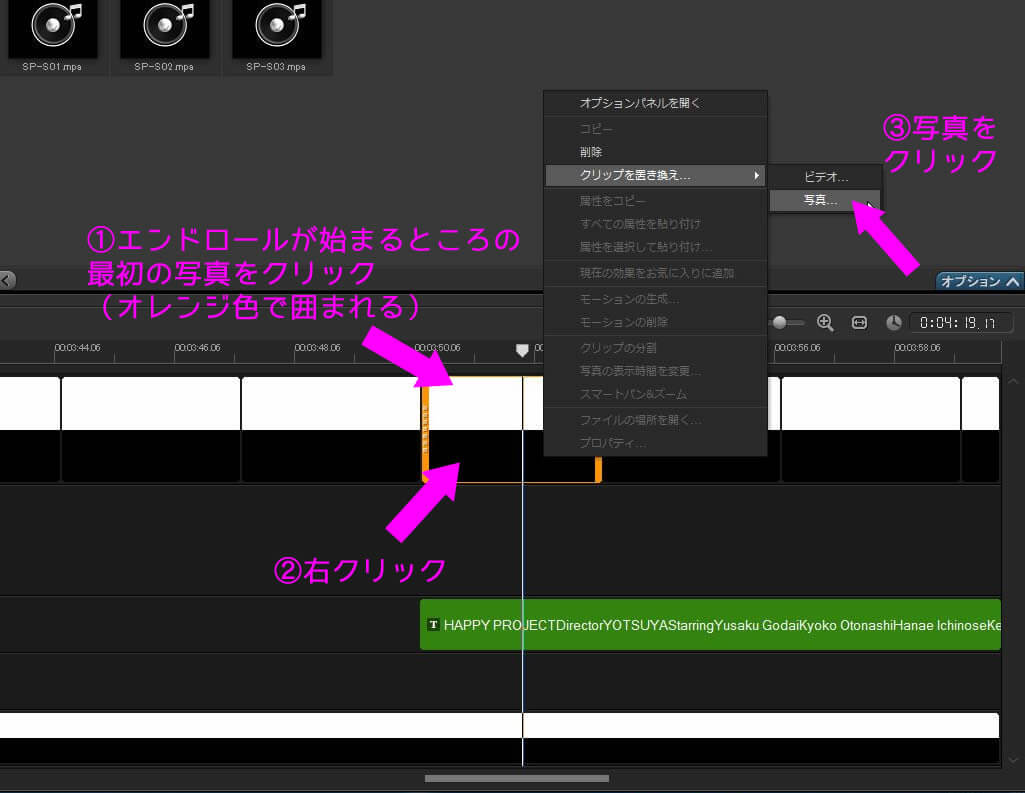Click the timecode field 0:04:19.17
This screenshot has width=1025, height=793.
[x=960, y=323]
